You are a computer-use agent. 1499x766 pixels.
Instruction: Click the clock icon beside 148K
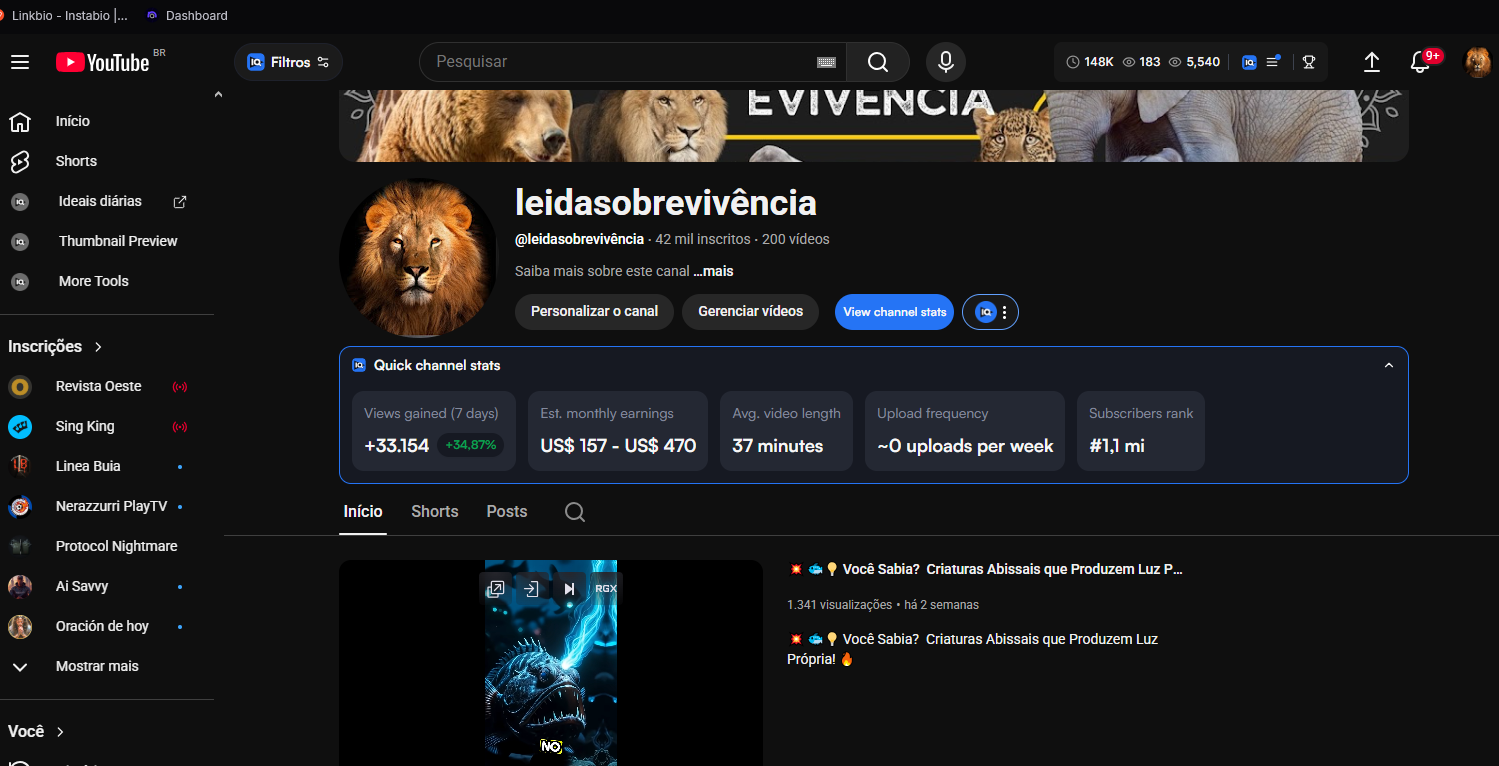tap(1073, 62)
